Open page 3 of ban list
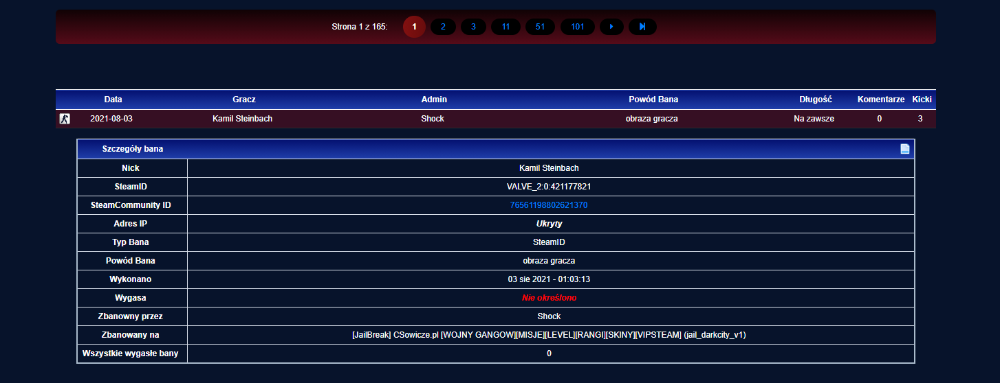The image size is (1000, 383). tap(473, 27)
